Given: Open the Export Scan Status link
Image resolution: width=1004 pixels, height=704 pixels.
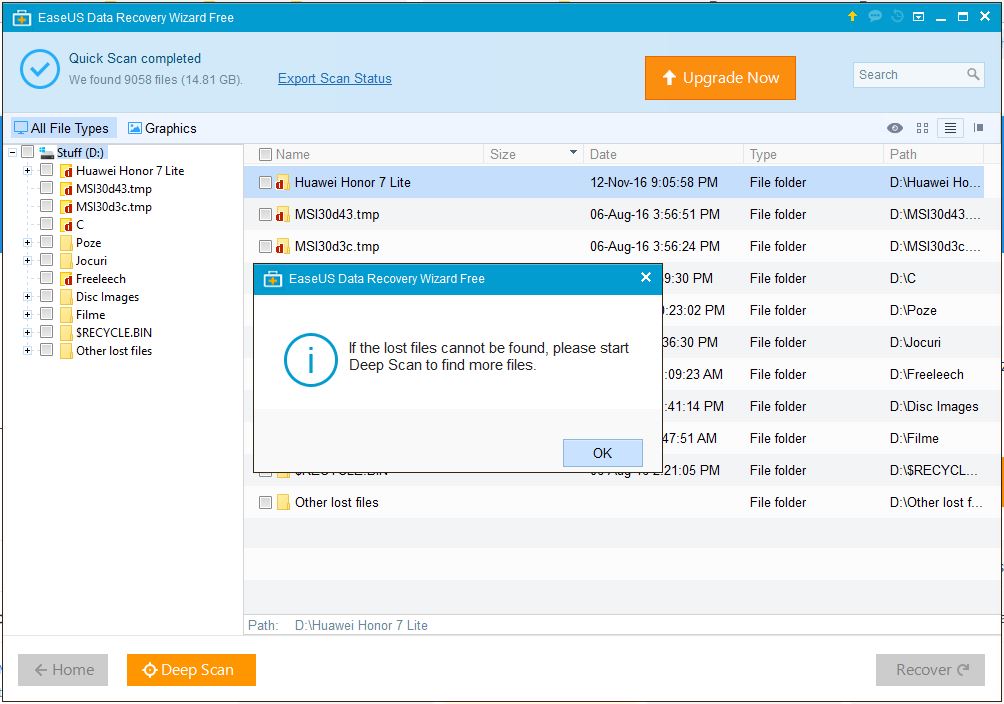Looking at the screenshot, I should click(x=334, y=79).
